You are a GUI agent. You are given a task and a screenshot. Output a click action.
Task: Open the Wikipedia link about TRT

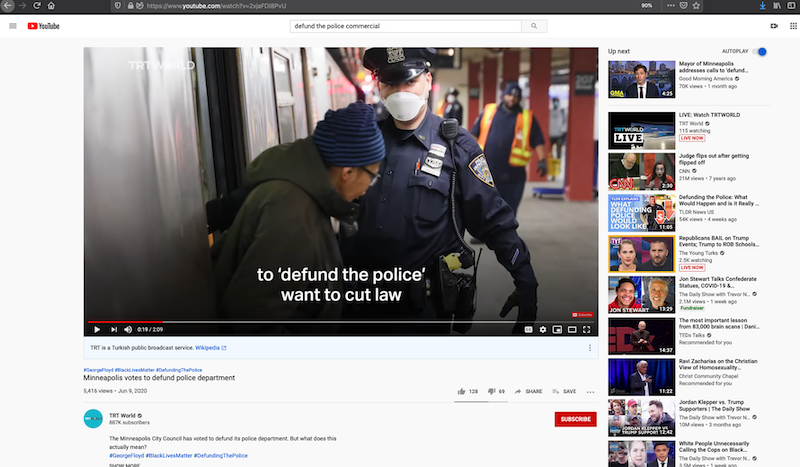[210, 348]
